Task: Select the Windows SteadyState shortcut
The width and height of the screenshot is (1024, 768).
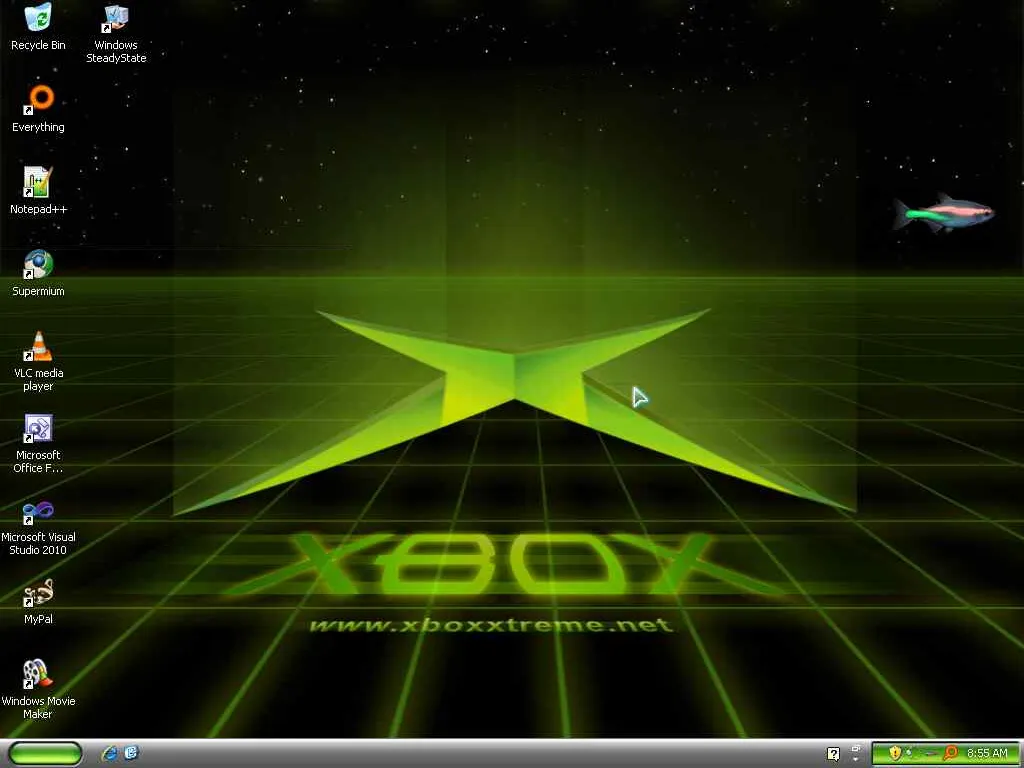Action: click(116, 34)
